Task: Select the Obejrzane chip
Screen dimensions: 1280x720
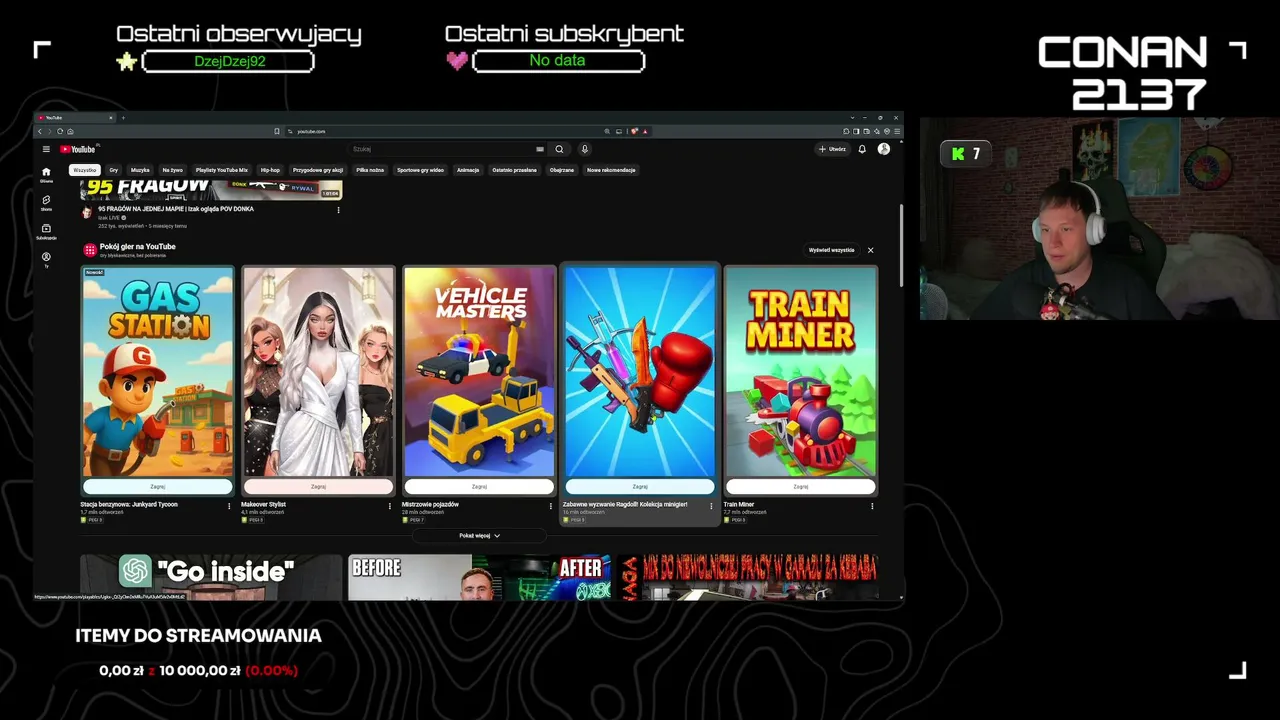Action: 562,170
